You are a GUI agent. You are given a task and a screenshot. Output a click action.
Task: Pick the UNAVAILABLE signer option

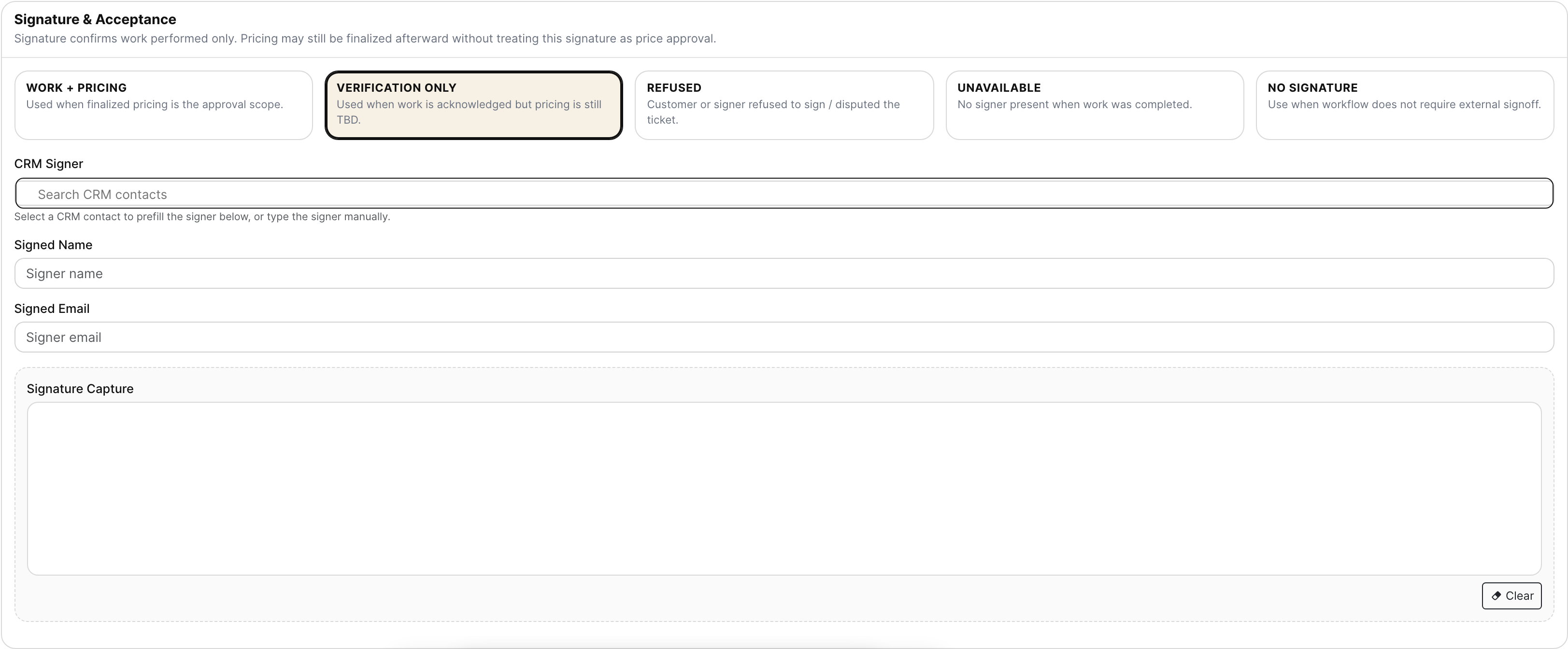pyautogui.click(x=1095, y=105)
